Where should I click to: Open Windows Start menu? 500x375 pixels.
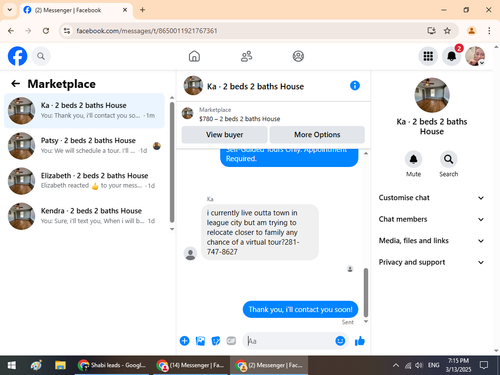click(12, 365)
